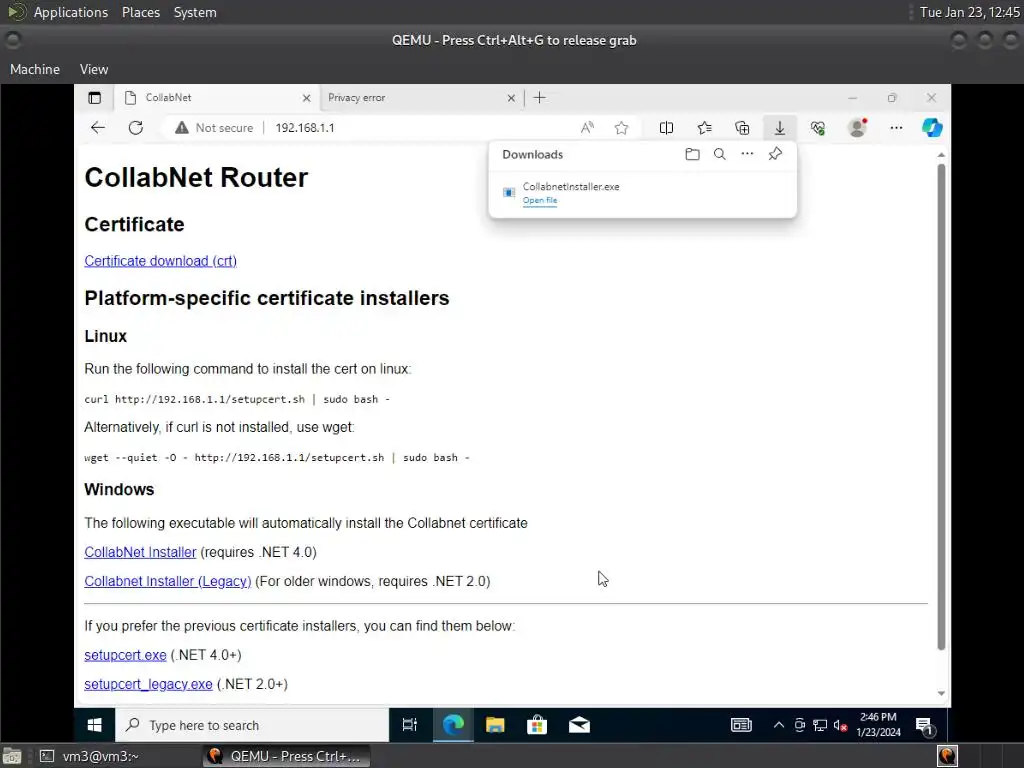Open the Copilot sidebar icon
Viewport: 1024px width, 768px height.
(932, 127)
